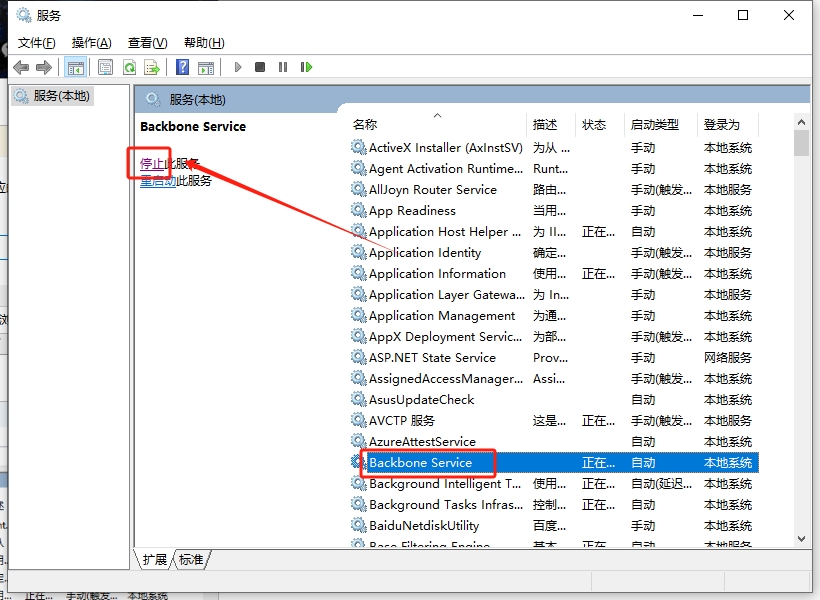Image resolution: width=820 pixels, height=600 pixels.
Task: Switch to the 标准 tab
Action: pos(192,560)
